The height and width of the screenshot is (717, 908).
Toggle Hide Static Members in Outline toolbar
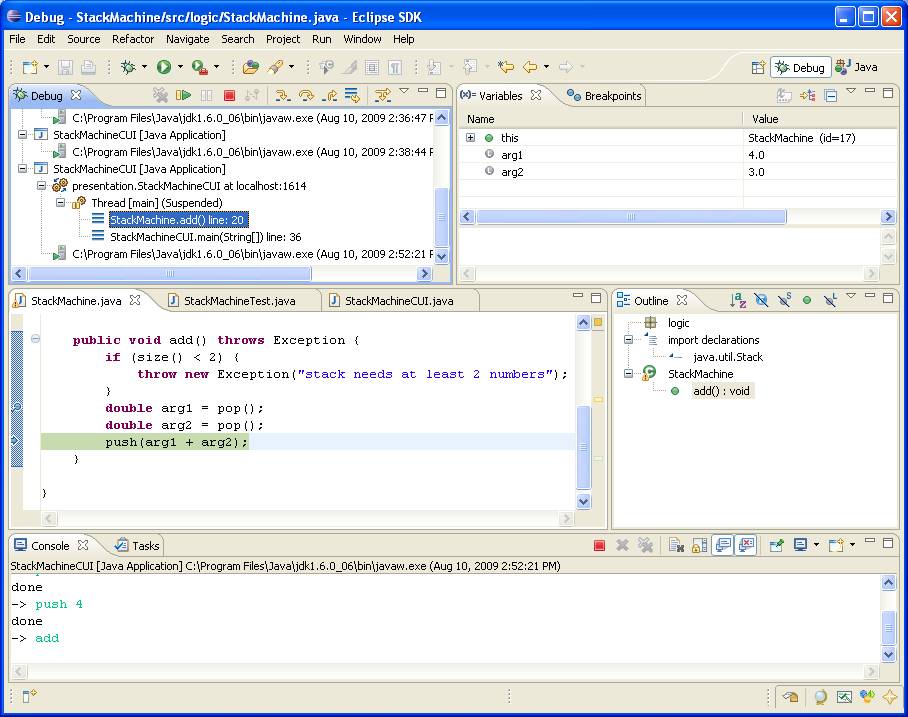point(784,300)
